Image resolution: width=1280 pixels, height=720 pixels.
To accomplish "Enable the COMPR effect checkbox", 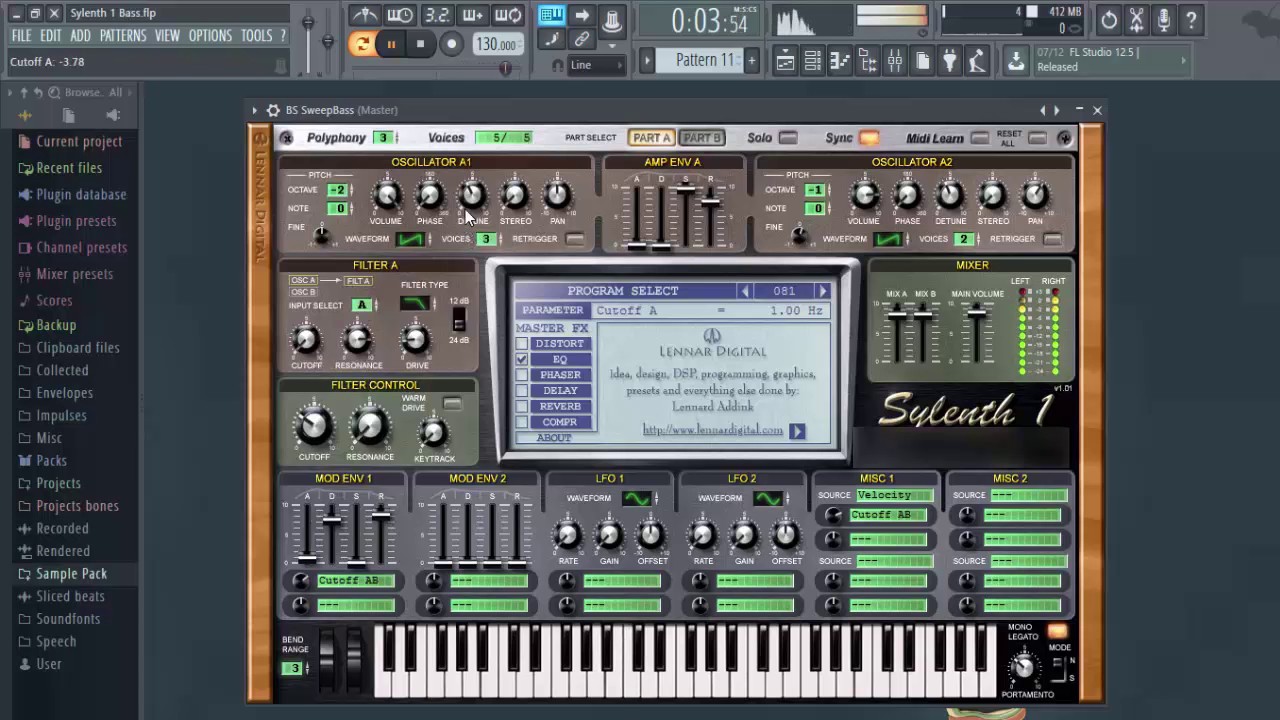I will (x=522, y=422).
